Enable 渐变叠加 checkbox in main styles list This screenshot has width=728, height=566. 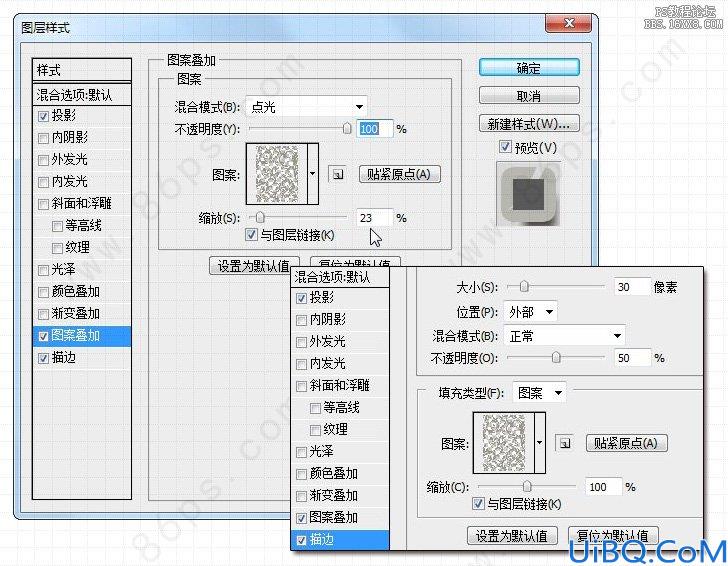43,314
